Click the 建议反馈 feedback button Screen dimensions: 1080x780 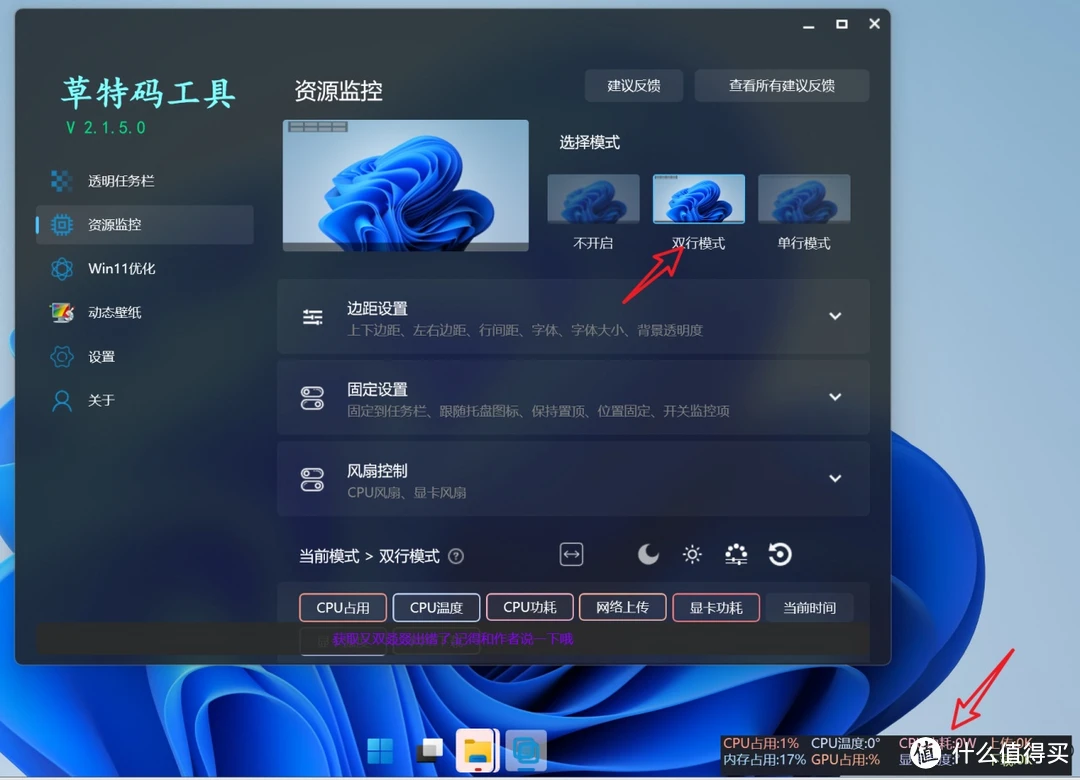click(x=633, y=85)
